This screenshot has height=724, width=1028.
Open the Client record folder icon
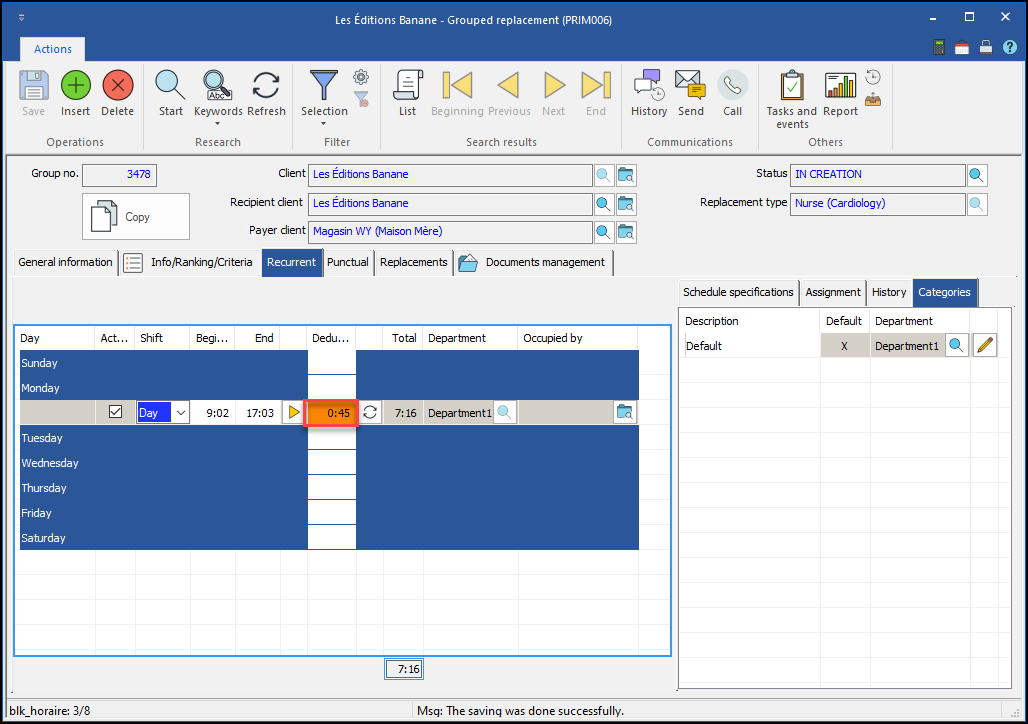[626, 175]
